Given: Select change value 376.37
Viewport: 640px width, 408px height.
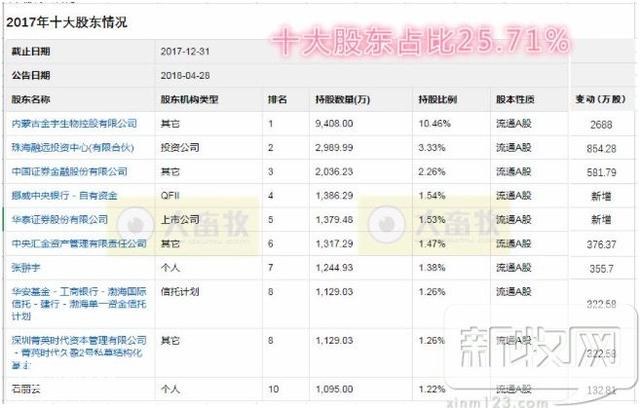Looking at the screenshot, I should 601,244.
